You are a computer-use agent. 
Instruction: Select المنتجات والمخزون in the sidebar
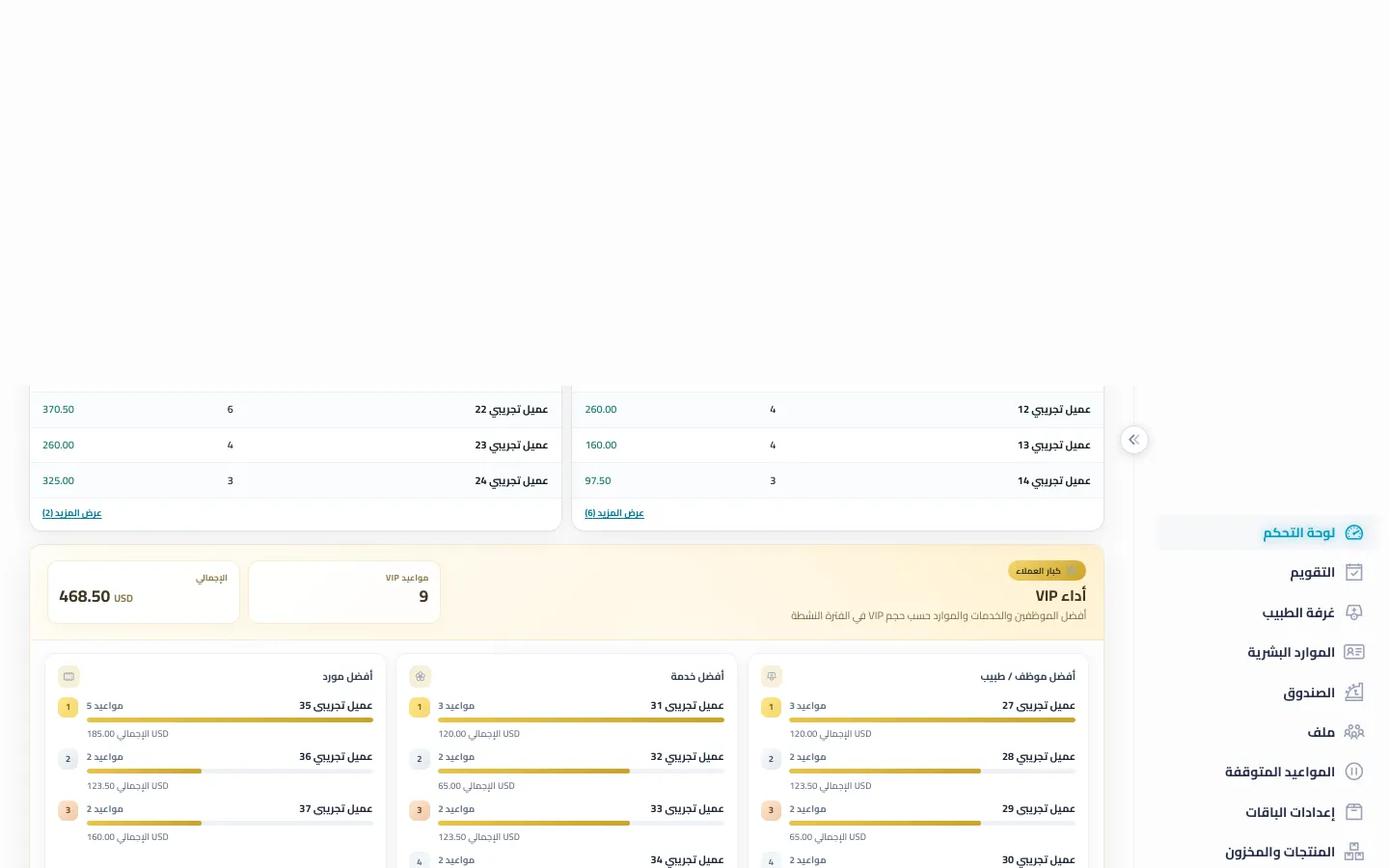[1267, 852]
